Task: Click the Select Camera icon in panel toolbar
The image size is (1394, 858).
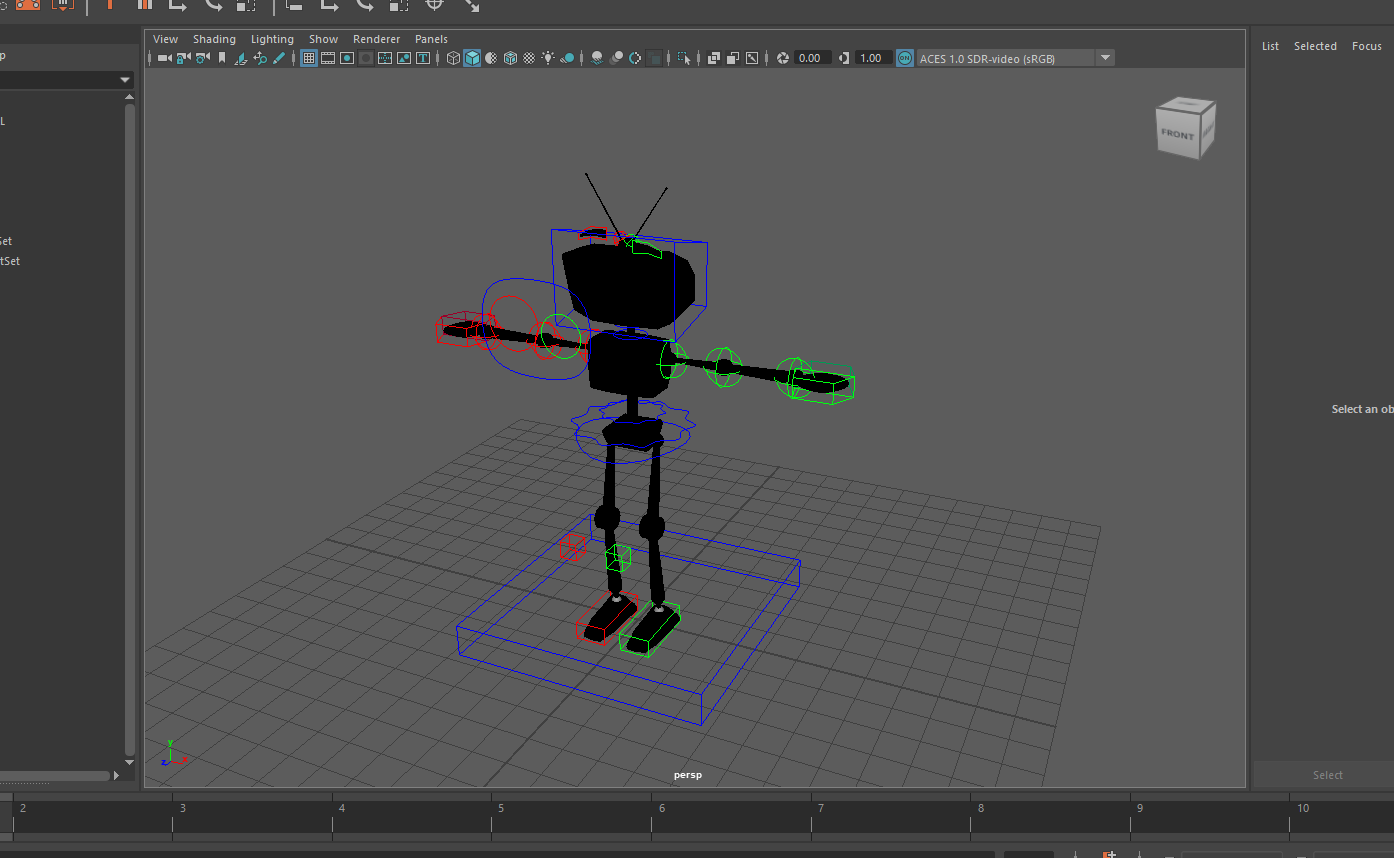Action: click(x=164, y=58)
